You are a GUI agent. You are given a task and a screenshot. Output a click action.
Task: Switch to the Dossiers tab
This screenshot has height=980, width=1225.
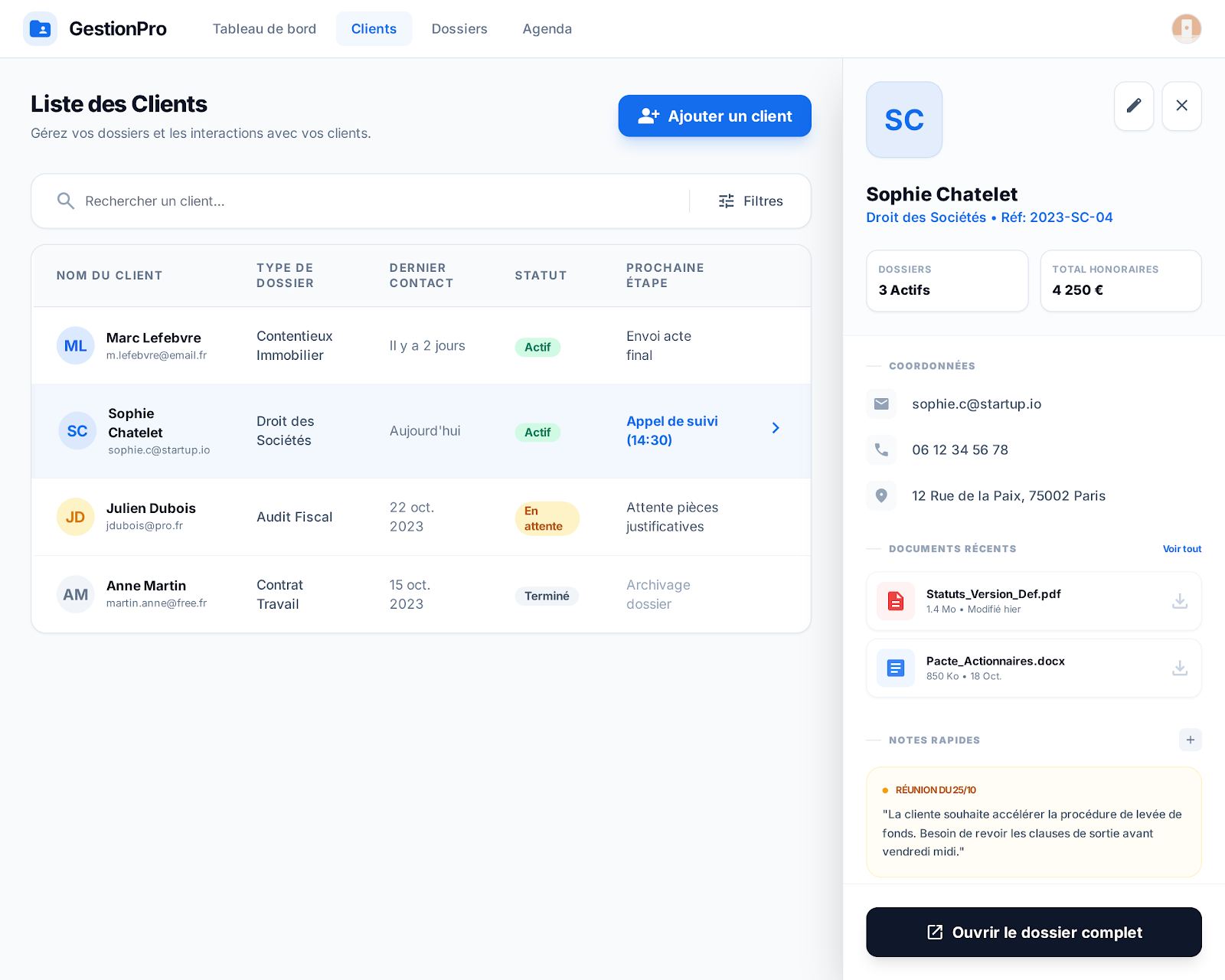pos(459,28)
